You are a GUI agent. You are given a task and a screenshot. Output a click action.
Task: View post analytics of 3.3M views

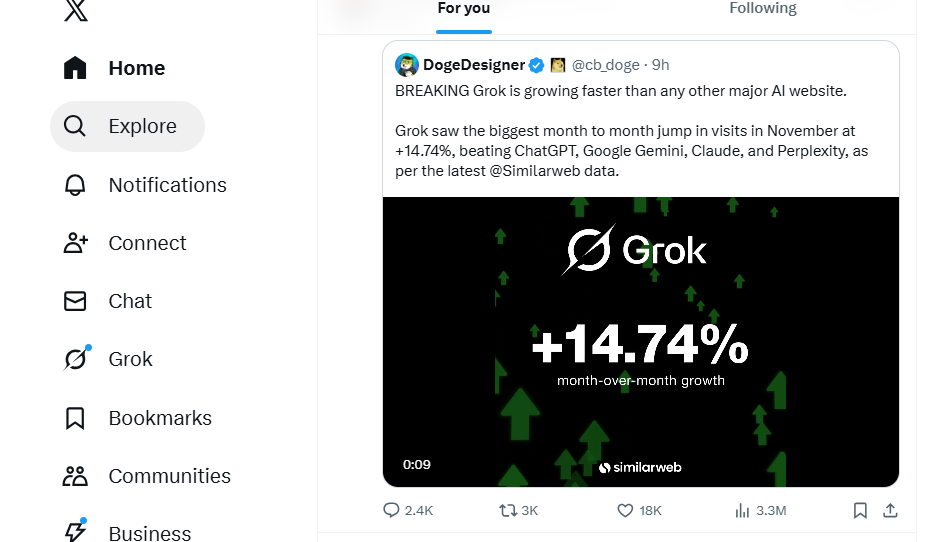pos(760,510)
